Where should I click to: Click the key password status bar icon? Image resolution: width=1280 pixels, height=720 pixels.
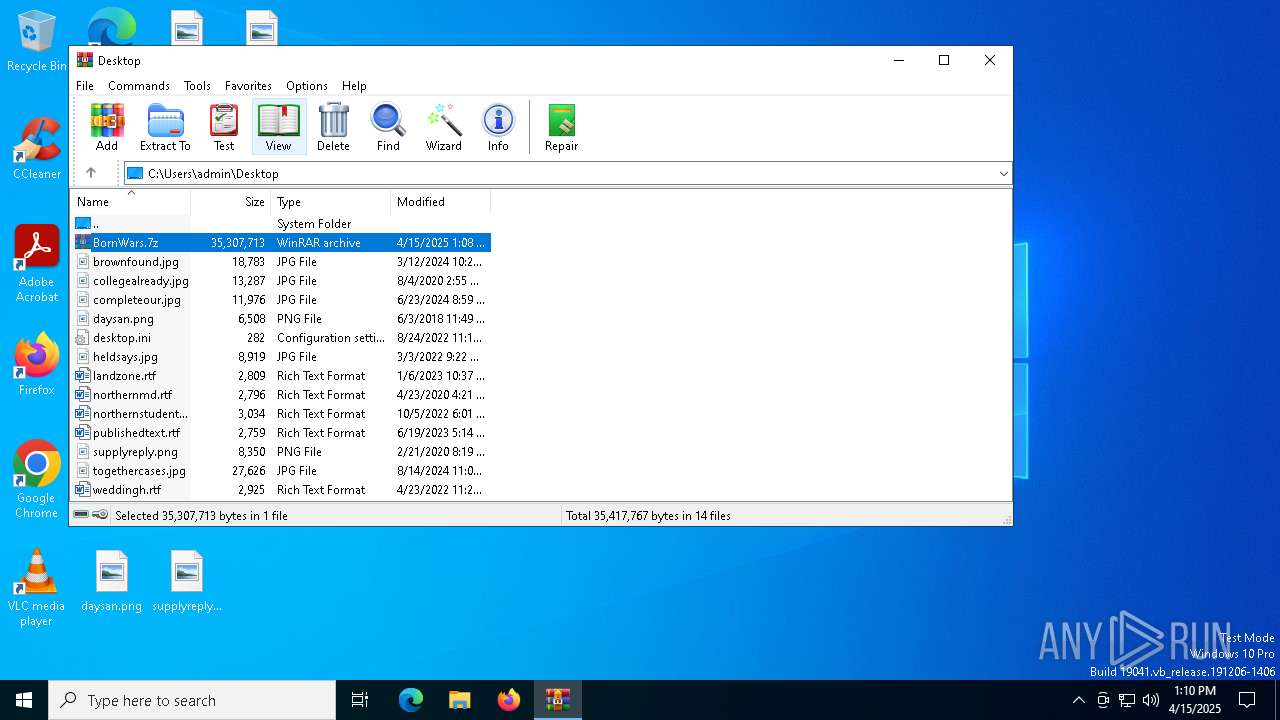[x=100, y=515]
